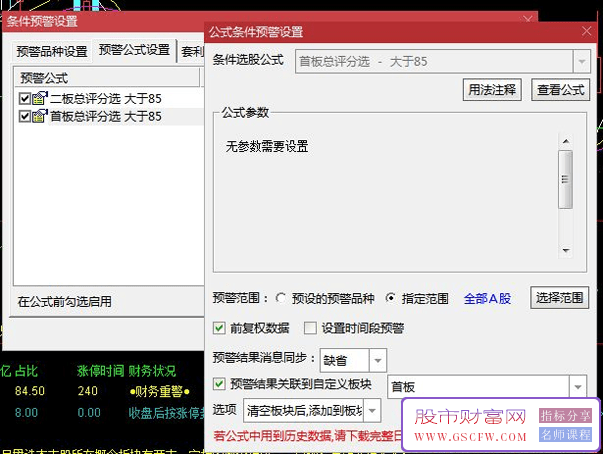Image resolution: width=603 pixels, height=454 pixels.
Task: Open the 首板 custom block dropdown
Action: (x=578, y=387)
